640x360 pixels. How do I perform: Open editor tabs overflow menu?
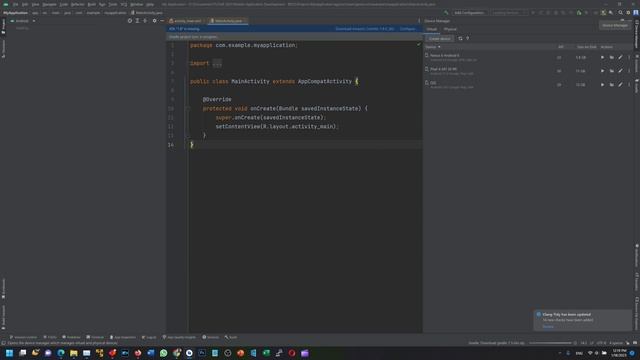coord(419,21)
